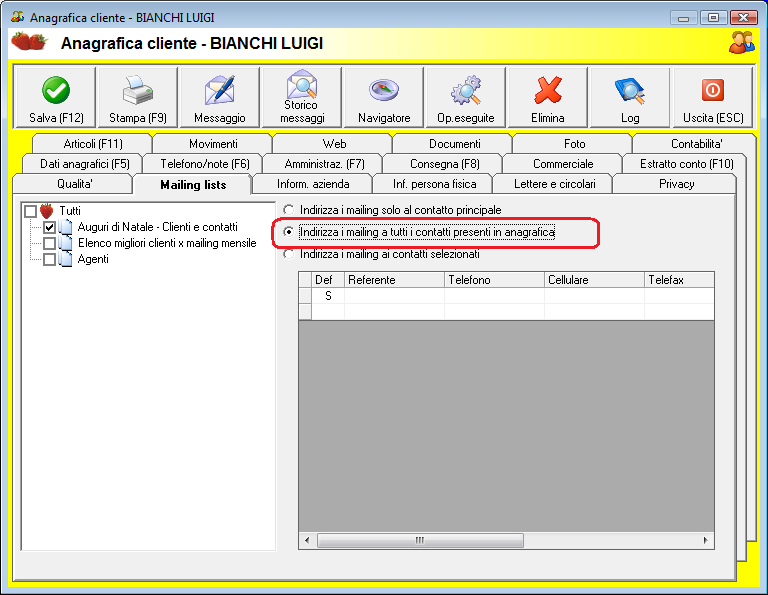
Task: Switch to the Movimenti tab
Action: [x=213, y=143]
